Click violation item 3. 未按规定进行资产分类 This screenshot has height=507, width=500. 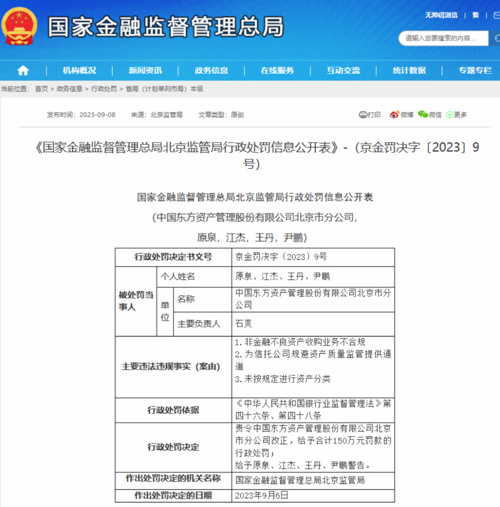click(x=283, y=379)
